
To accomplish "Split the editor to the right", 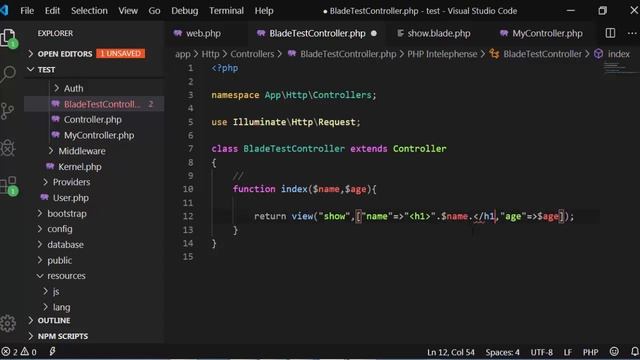I will pyautogui.click(x=610, y=33).
